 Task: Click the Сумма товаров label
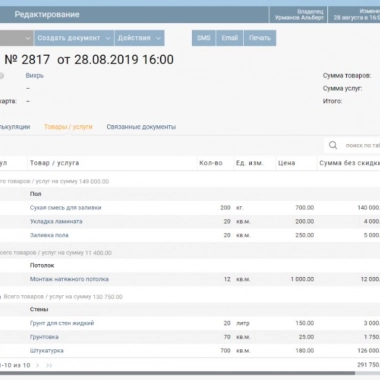347,76
